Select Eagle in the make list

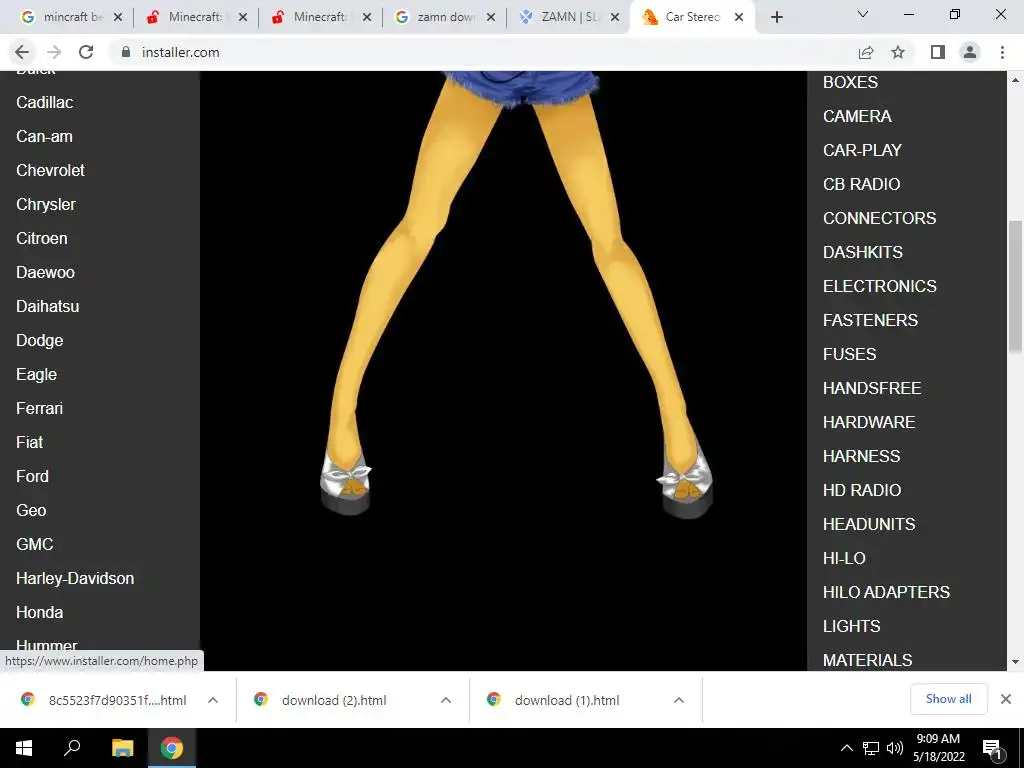tap(37, 374)
